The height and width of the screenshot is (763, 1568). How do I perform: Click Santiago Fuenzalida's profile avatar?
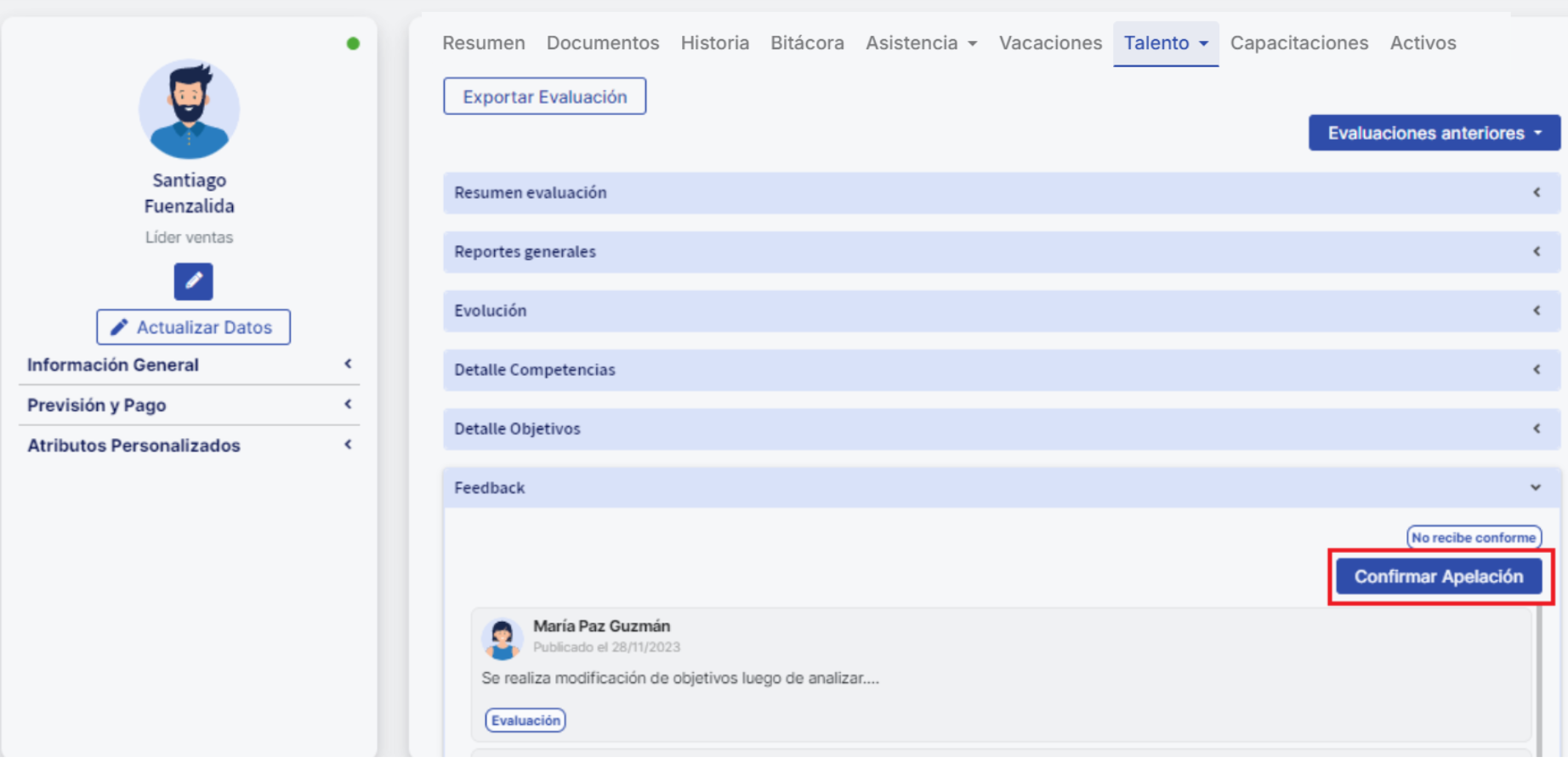coord(189,109)
